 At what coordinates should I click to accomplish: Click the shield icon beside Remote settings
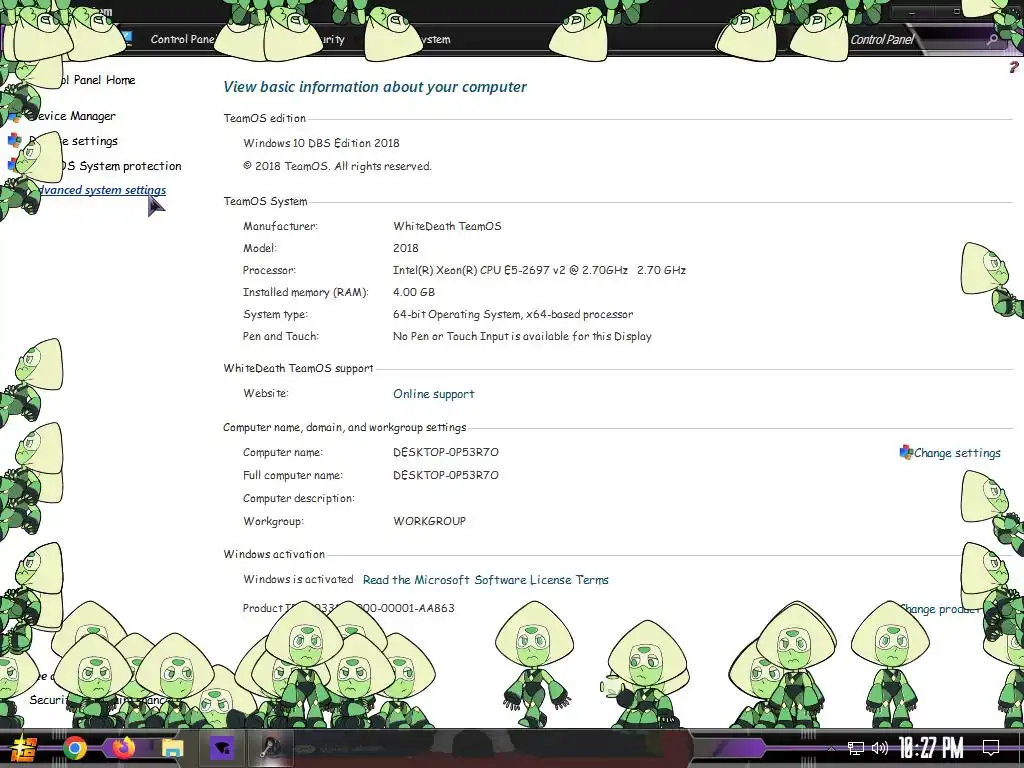click(x=14, y=140)
